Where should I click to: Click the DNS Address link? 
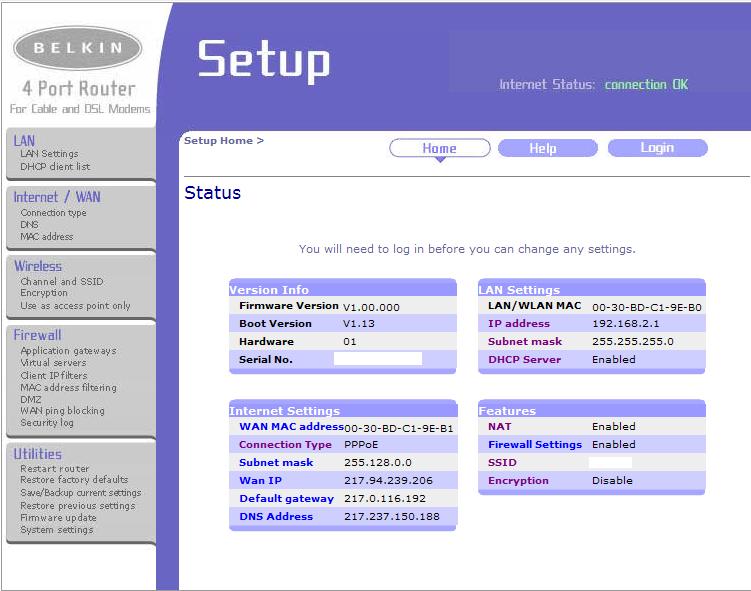[x=276, y=517]
